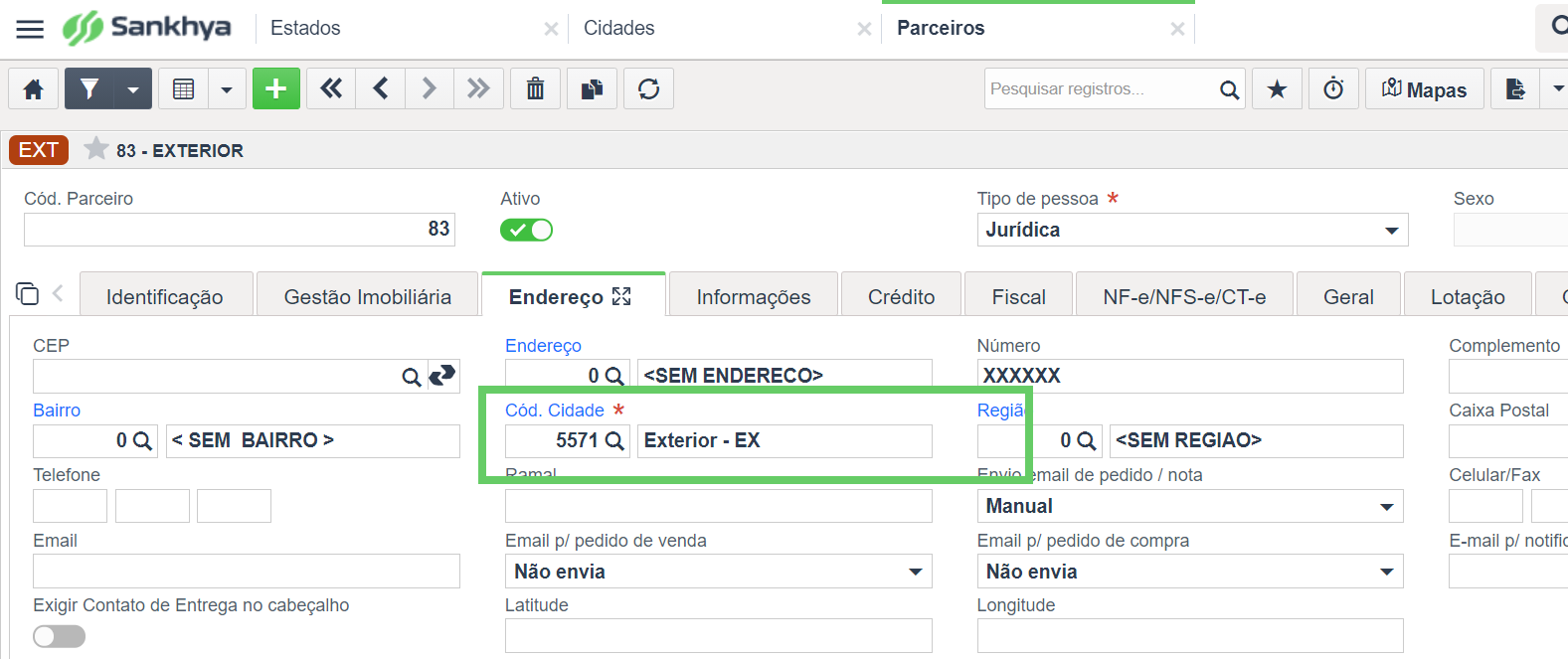
Task: Click the copy tabs layout icon
Action: click(27, 293)
